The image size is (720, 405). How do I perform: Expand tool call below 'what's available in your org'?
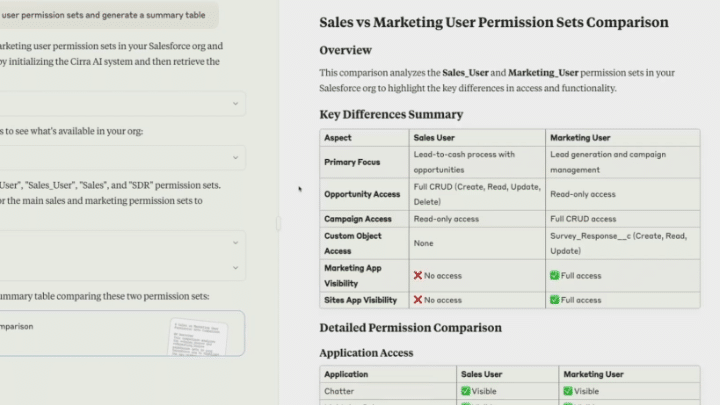pos(236,157)
